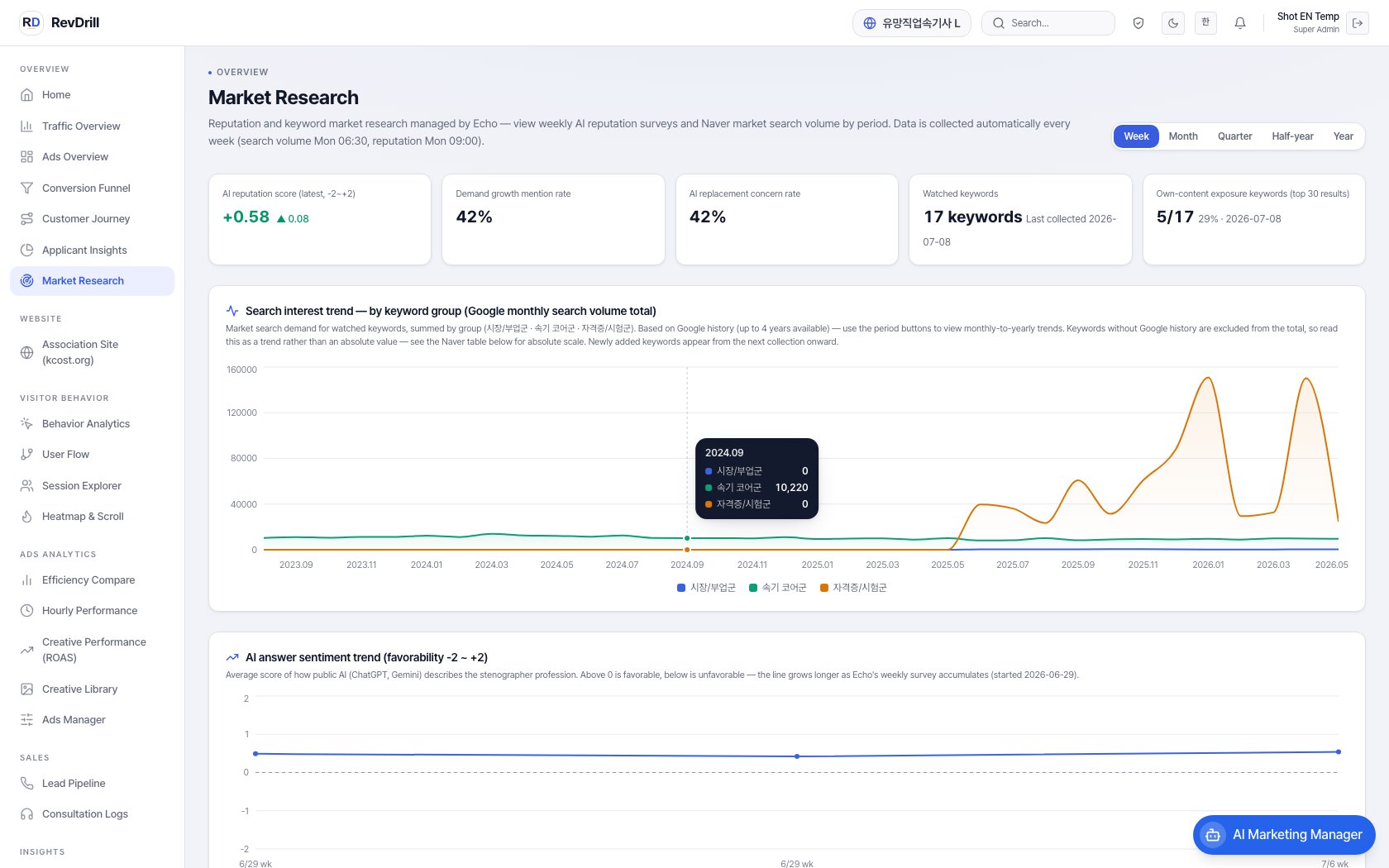Switch to Year period tab
The height and width of the screenshot is (868, 1389).
[x=1344, y=136]
